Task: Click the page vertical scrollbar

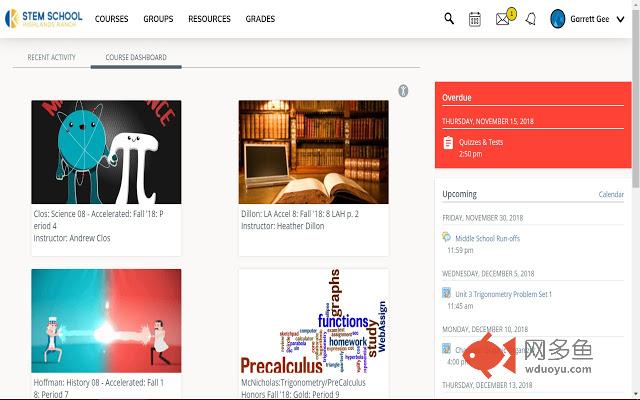Action: pyautogui.click(x=636, y=98)
